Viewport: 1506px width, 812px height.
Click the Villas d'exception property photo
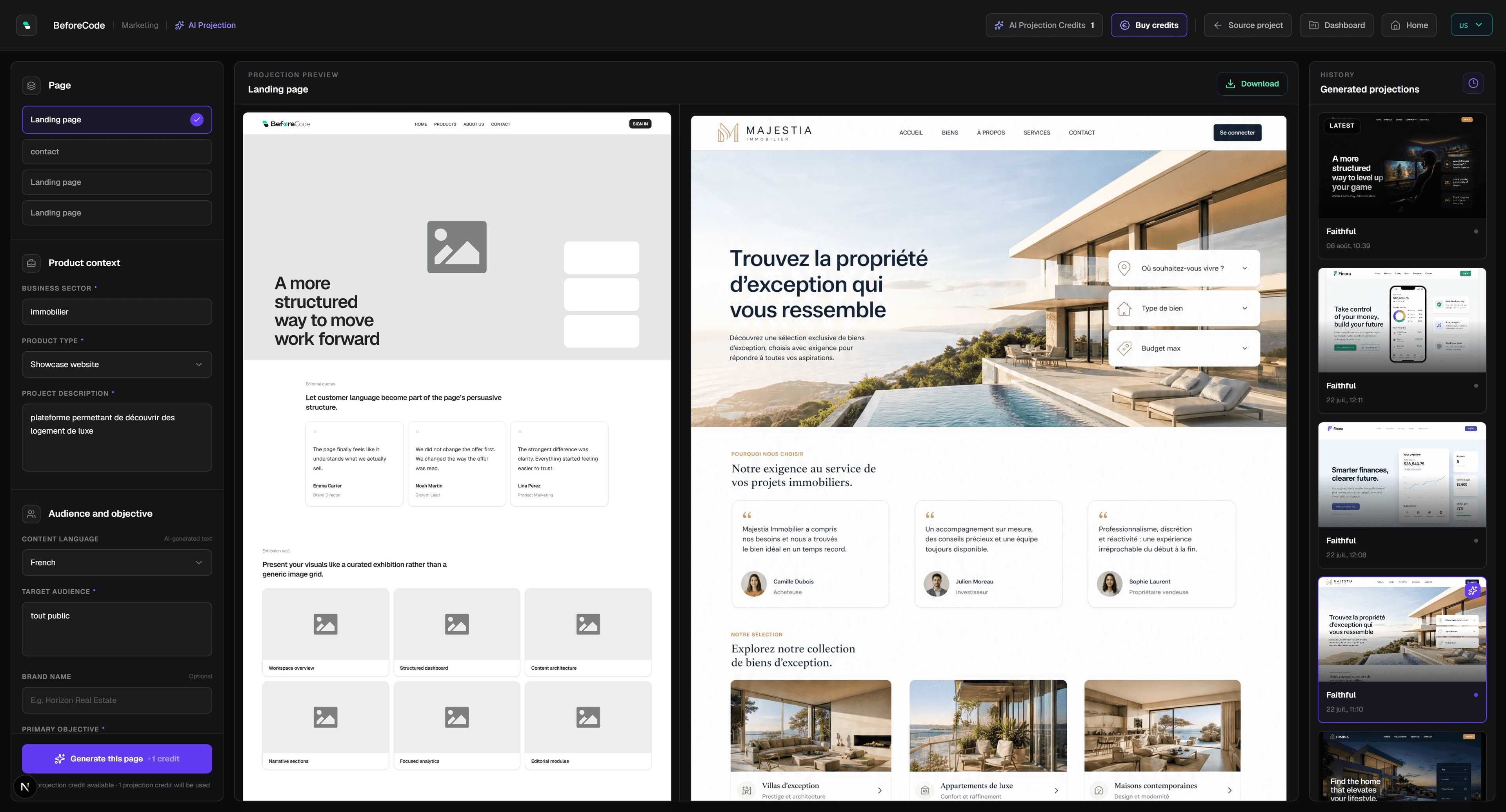click(811, 725)
